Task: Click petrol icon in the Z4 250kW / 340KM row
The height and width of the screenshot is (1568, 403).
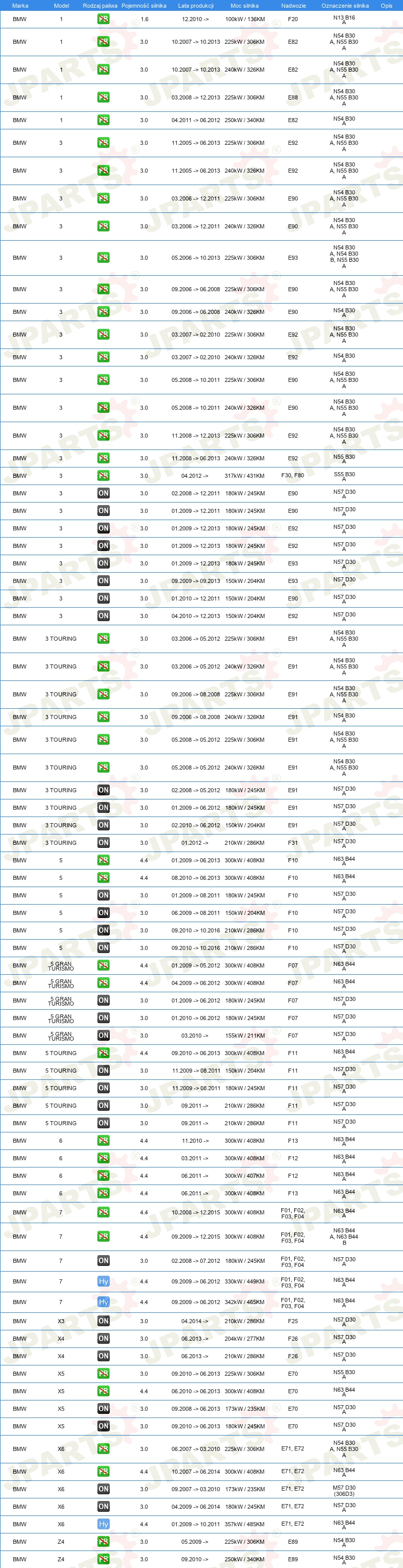Action: click(104, 1559)
